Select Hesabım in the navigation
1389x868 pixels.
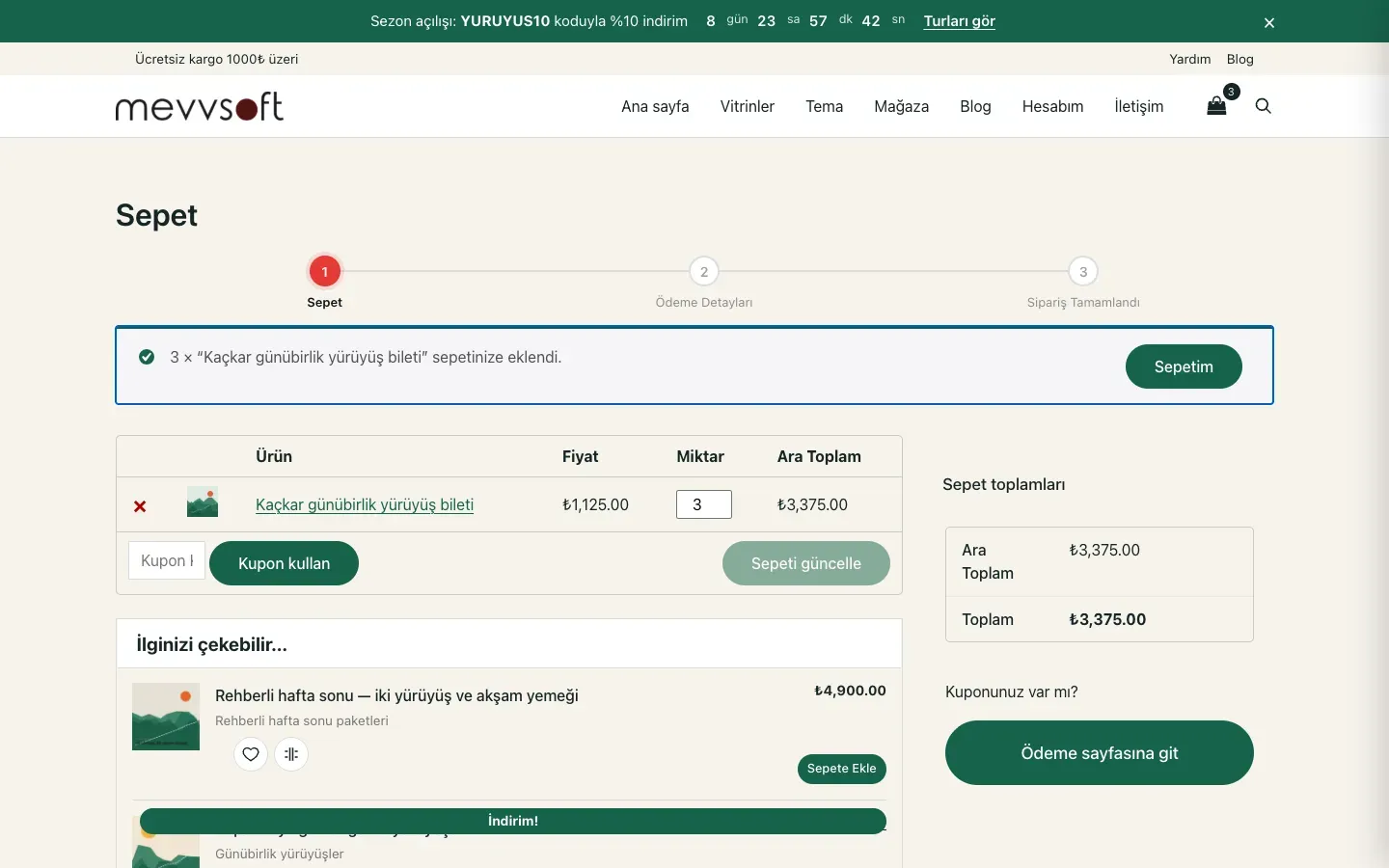[x=1052, y=106]
